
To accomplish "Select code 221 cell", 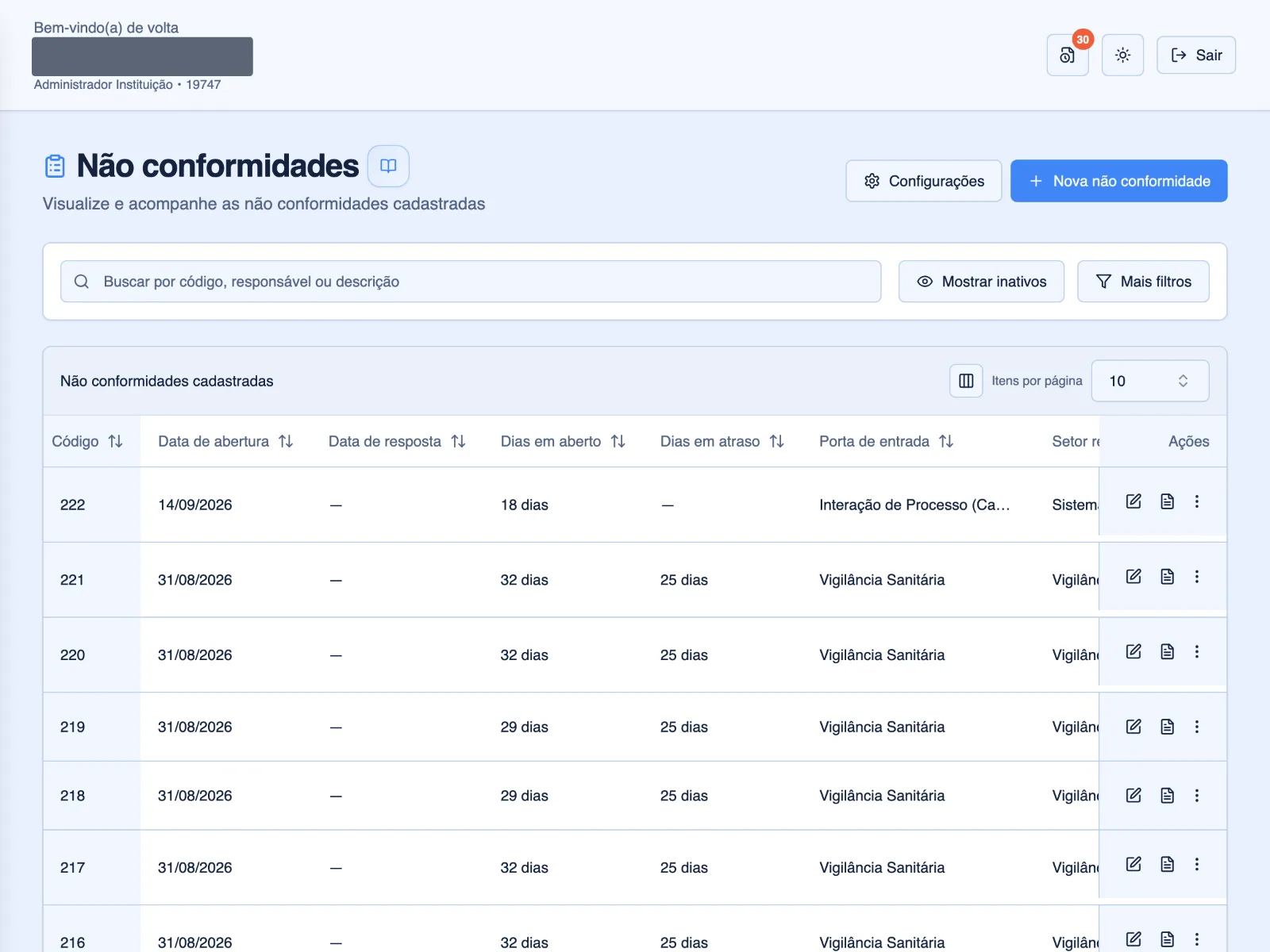I will 72,580.
